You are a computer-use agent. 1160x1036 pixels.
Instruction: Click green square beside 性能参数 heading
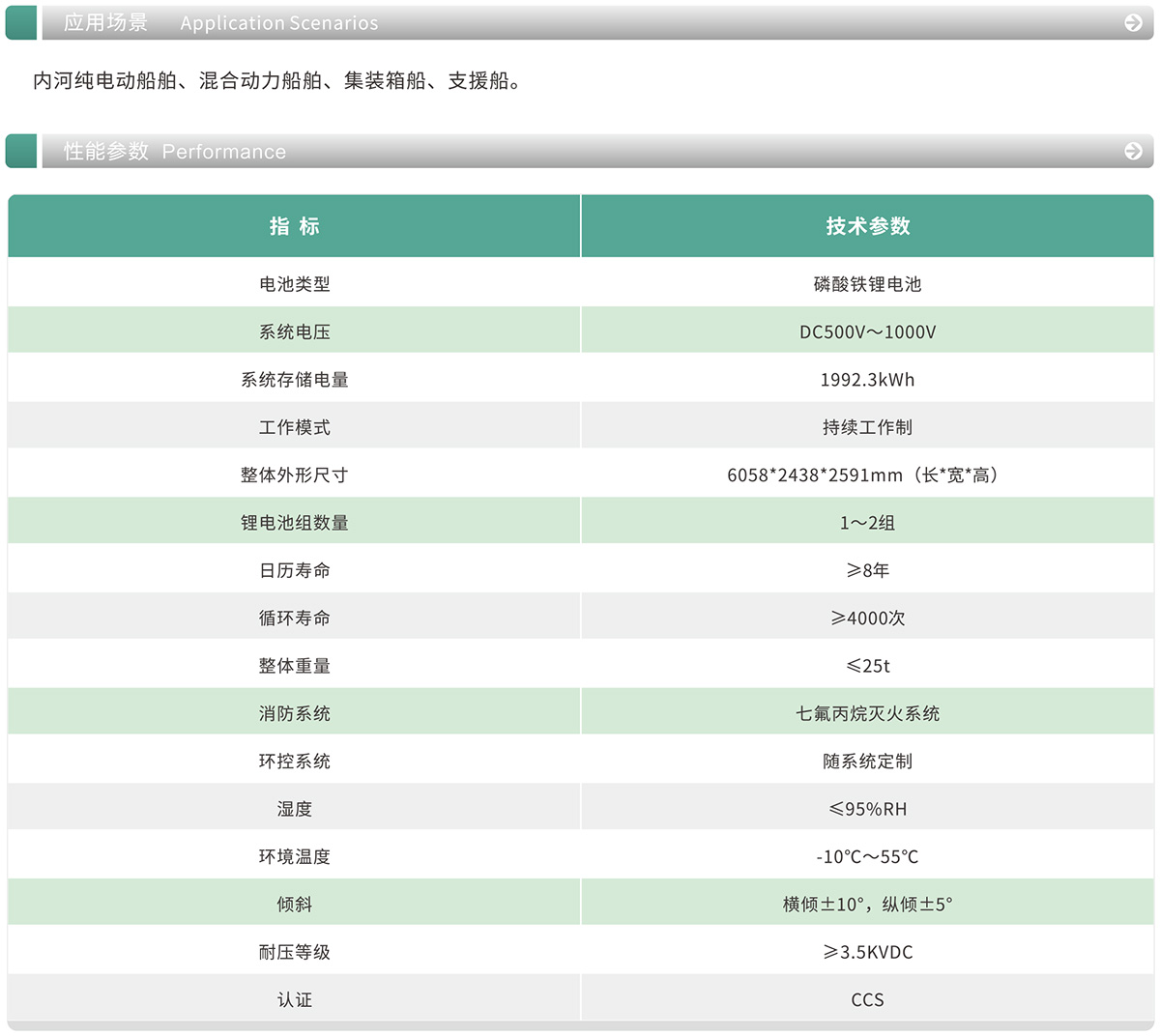[21, 151]
